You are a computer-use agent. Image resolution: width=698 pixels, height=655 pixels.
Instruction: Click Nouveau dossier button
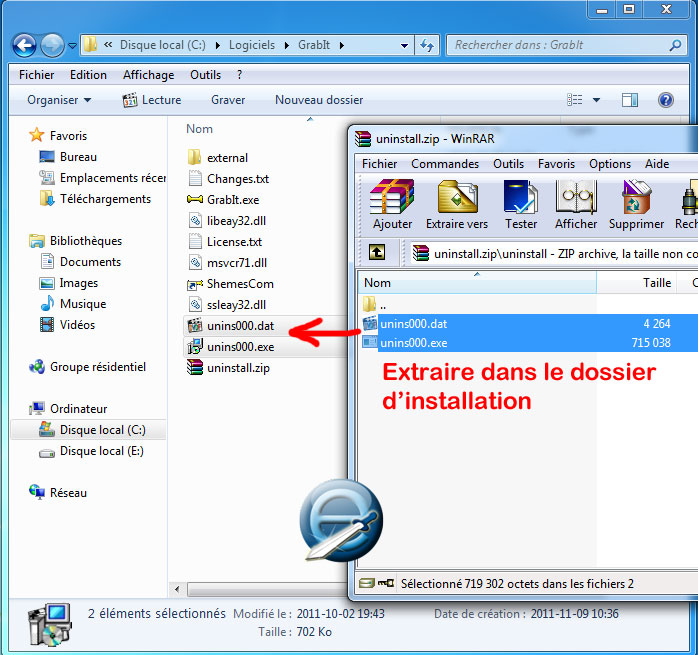click(319, 100)
